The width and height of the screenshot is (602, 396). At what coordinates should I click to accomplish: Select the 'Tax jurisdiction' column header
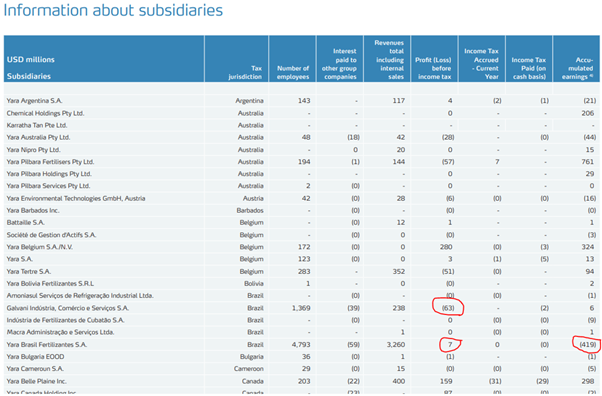(245, 72)
